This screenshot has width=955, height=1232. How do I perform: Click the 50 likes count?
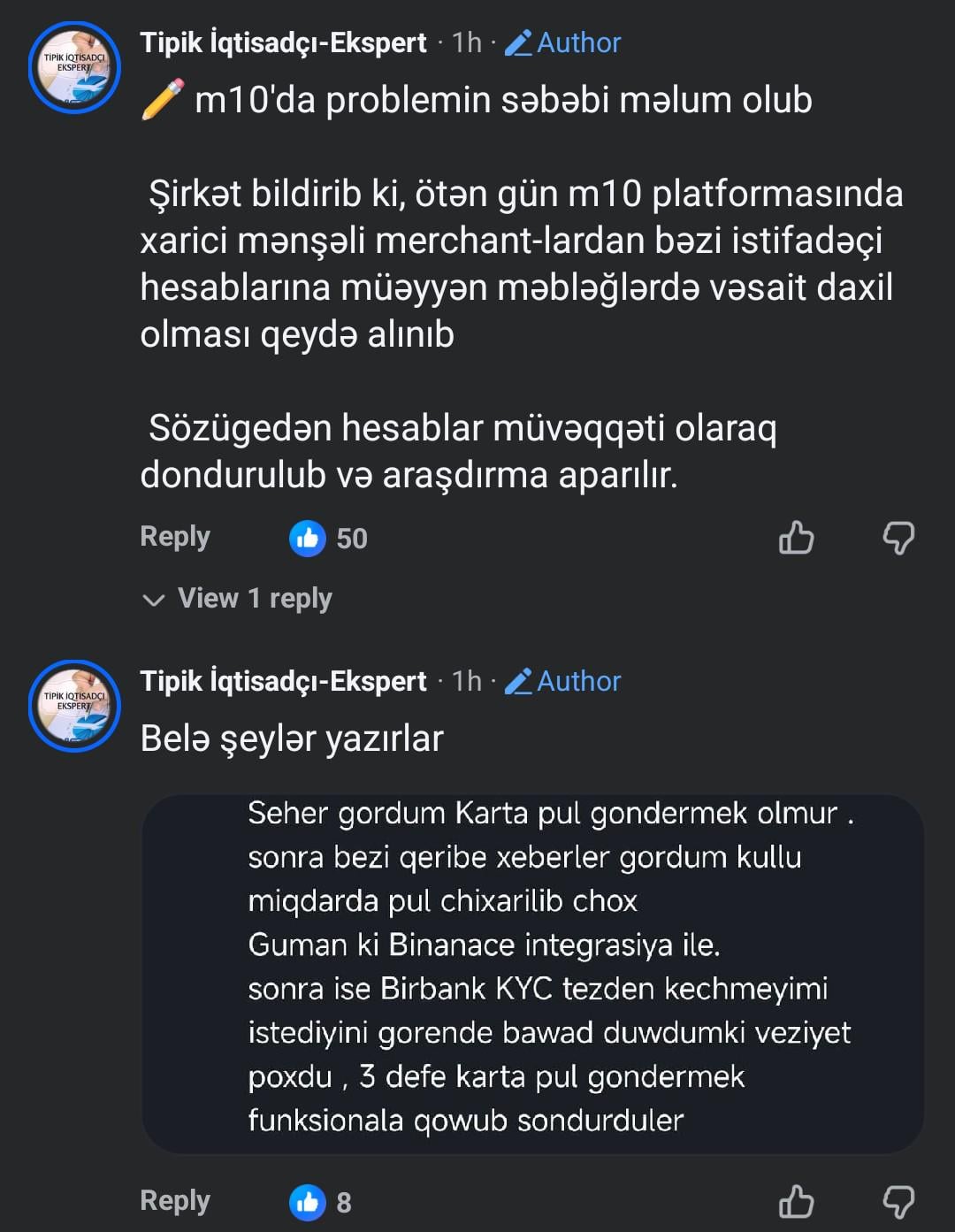coord(352,539)
